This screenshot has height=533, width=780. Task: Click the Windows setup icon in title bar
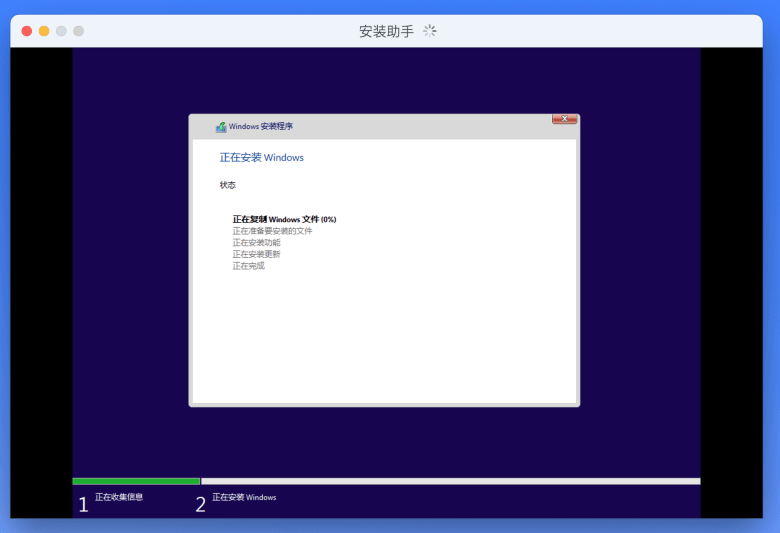[x=221, y=127]
